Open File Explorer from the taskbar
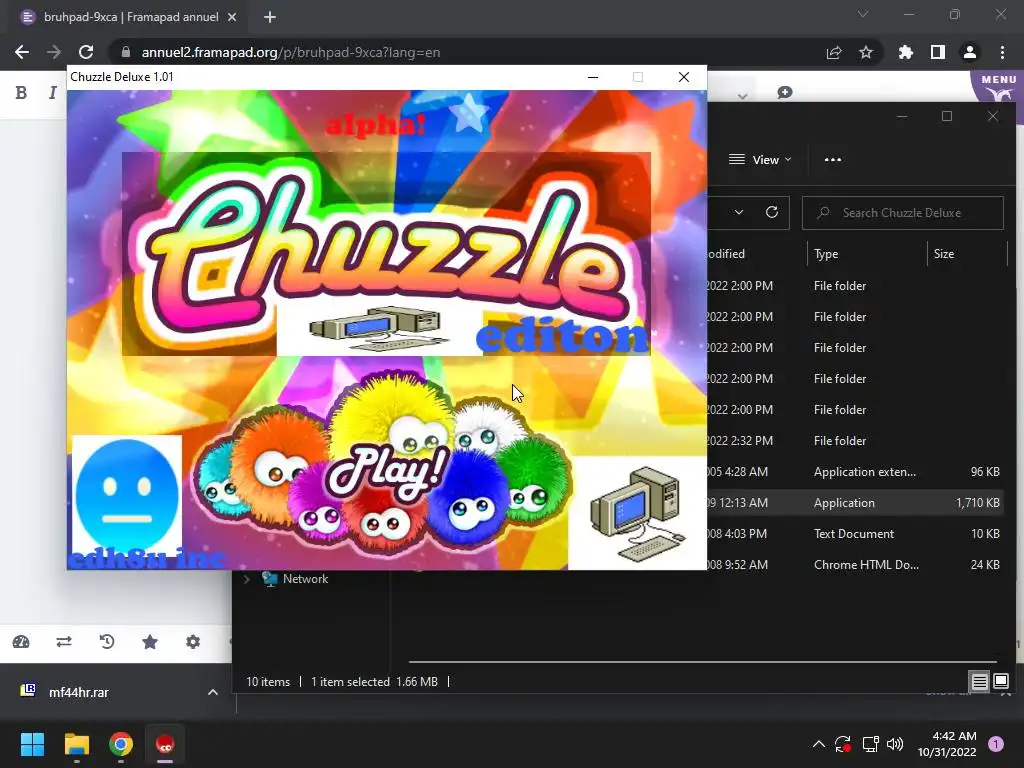This screenshot has height=768, width=1024. pyautogui.click(x=76, y=744)
